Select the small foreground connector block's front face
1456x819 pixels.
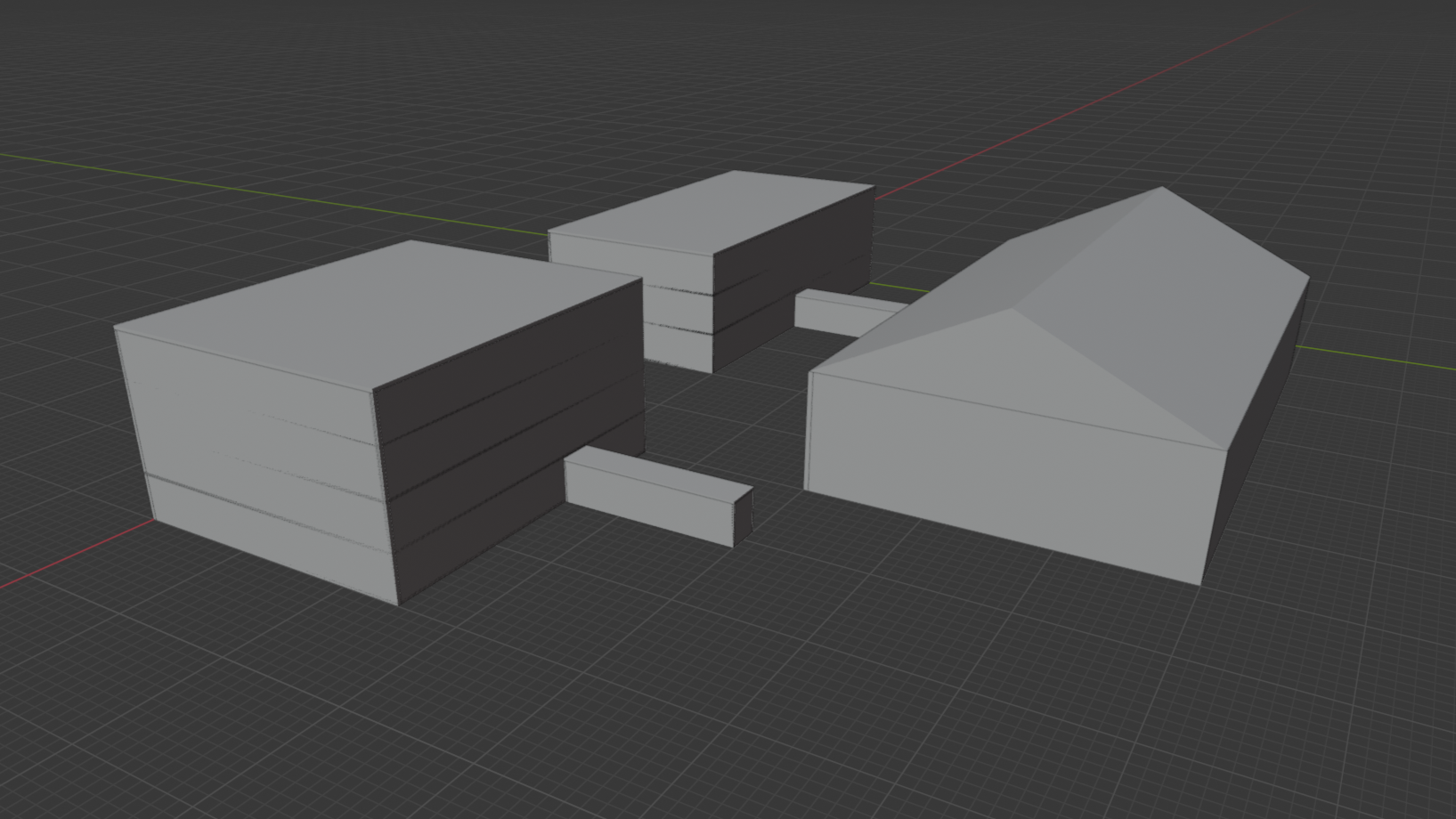point(646,499)
